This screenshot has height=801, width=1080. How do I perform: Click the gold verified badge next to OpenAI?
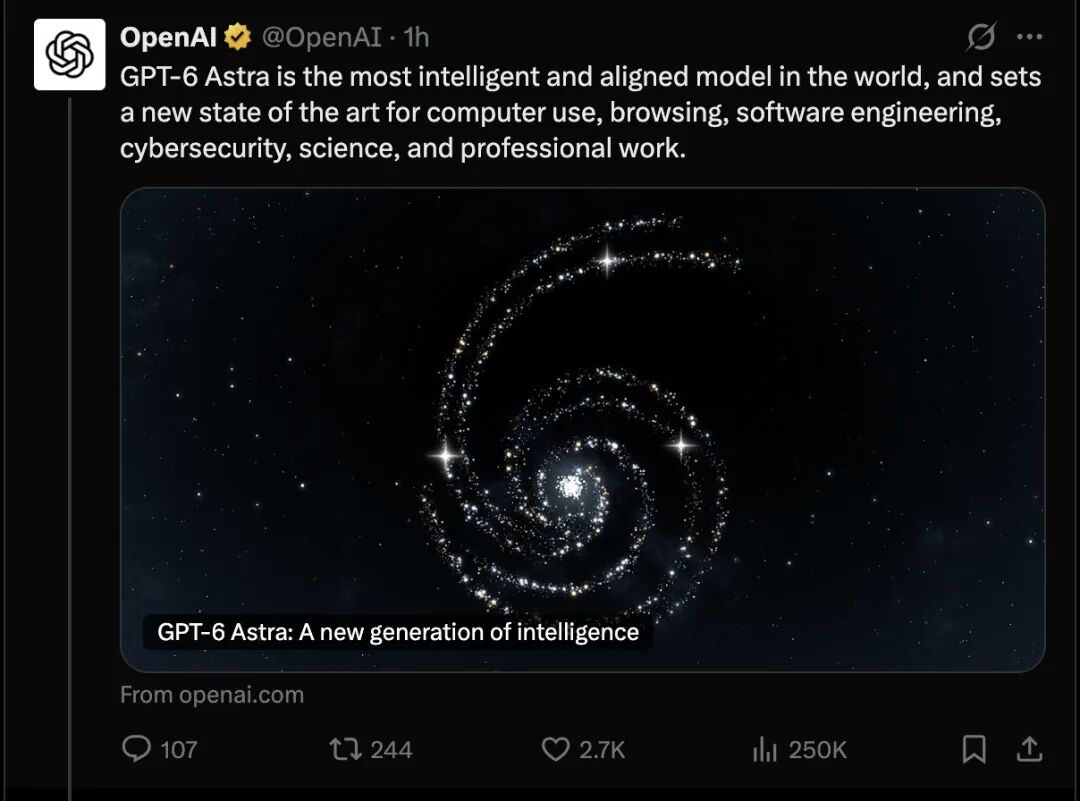tap(238, 37)
